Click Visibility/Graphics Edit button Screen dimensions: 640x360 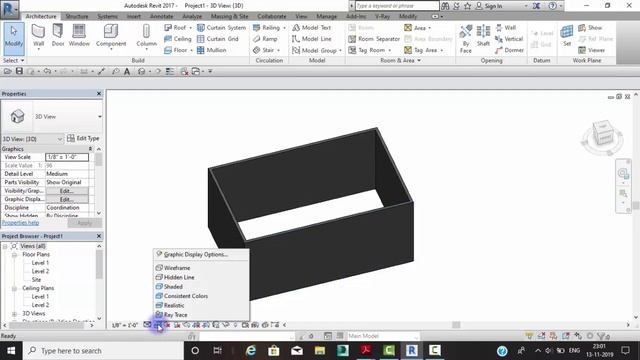[67, 191]
